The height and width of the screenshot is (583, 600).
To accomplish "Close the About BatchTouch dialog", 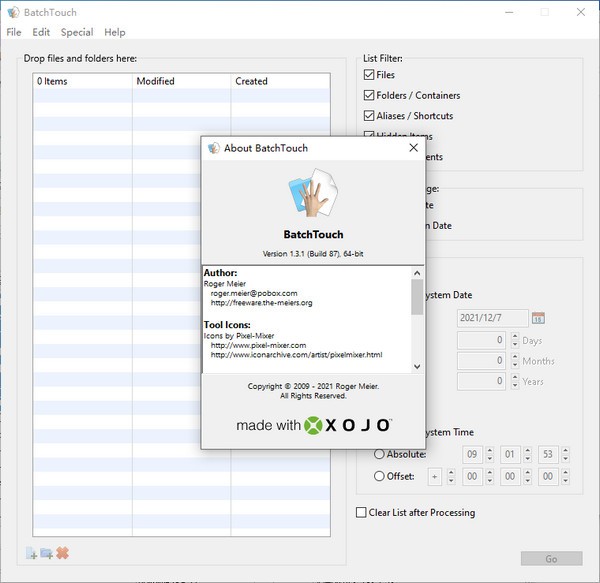I will (x=413, y=148).
